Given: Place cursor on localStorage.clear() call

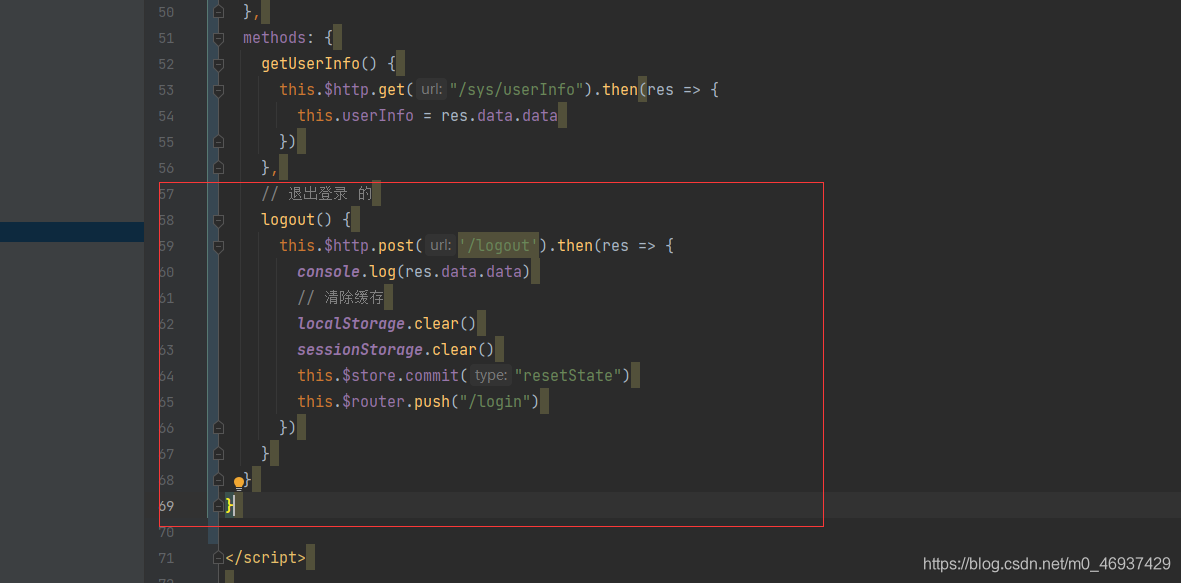Looking at the screenshot, I should 387,323.
